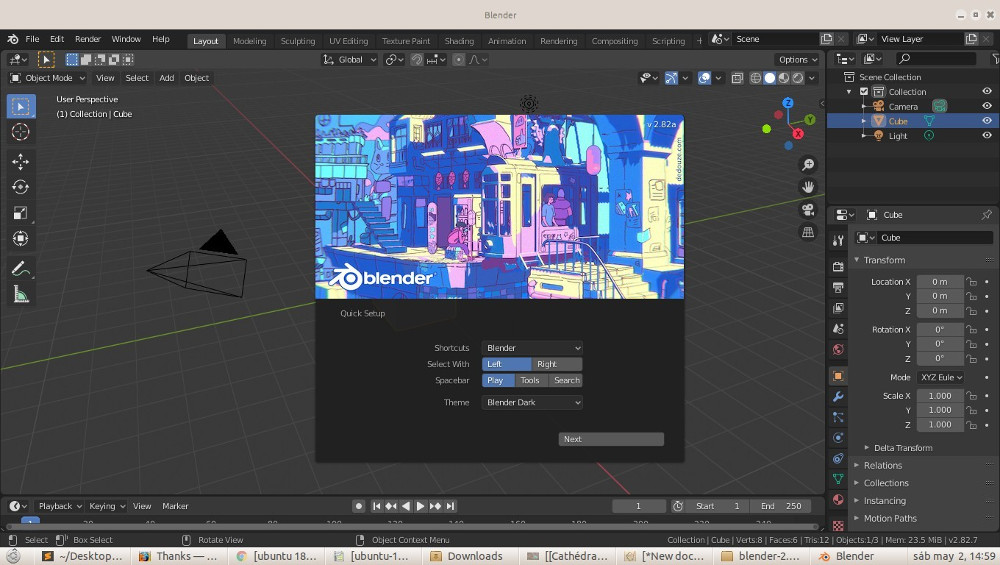Pin the Cube properties panel
Screen dimensions: 1000x565
(986, 215)
